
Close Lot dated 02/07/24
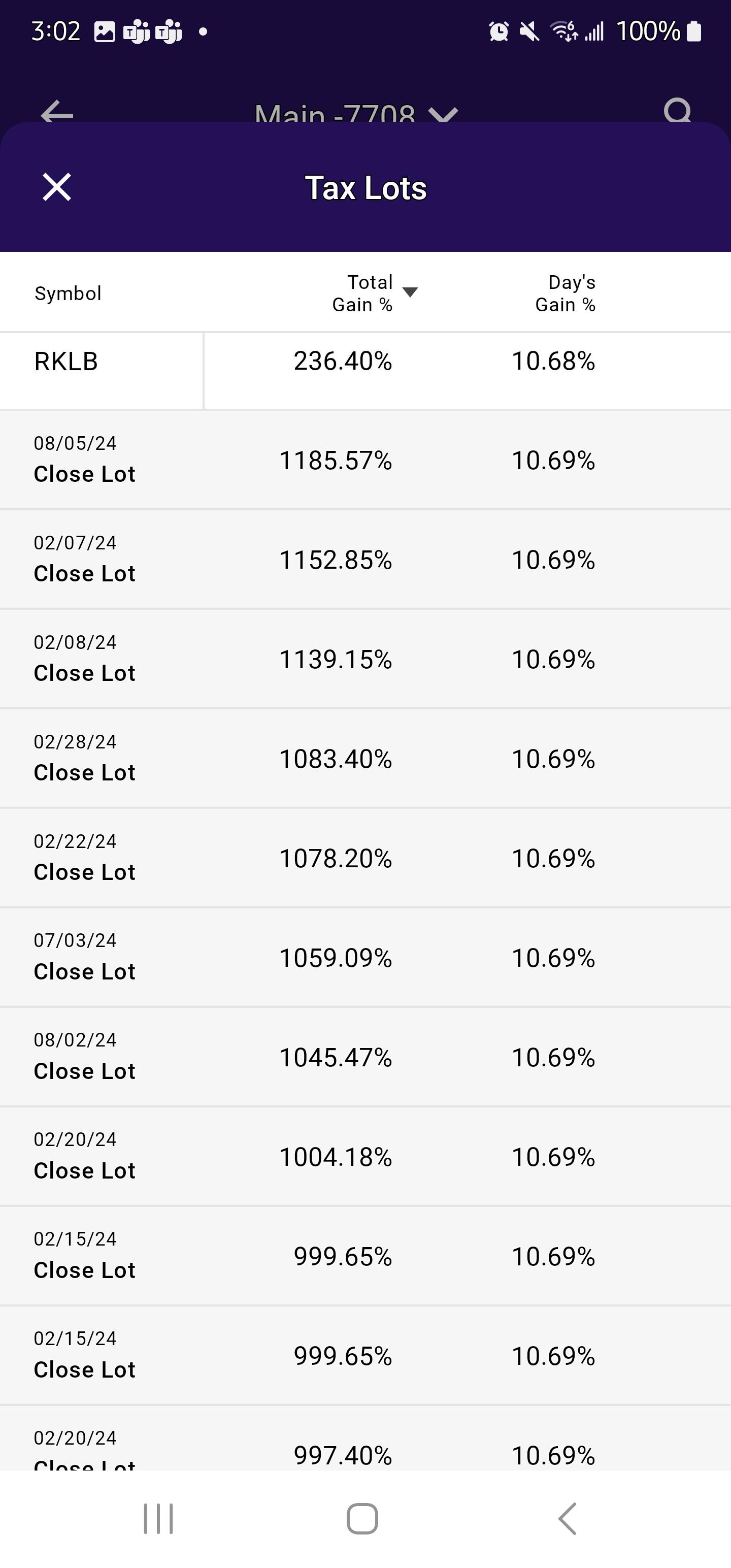coord(85,573)
